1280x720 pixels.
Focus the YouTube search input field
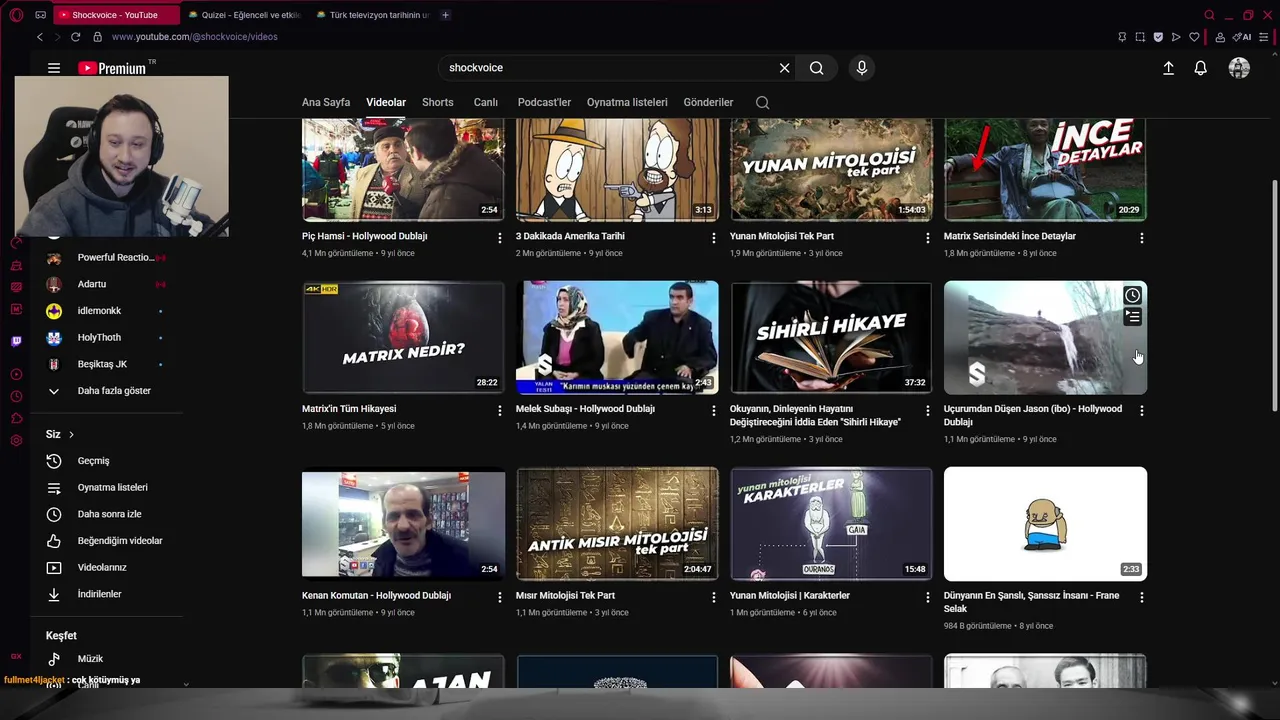point(608,68)
